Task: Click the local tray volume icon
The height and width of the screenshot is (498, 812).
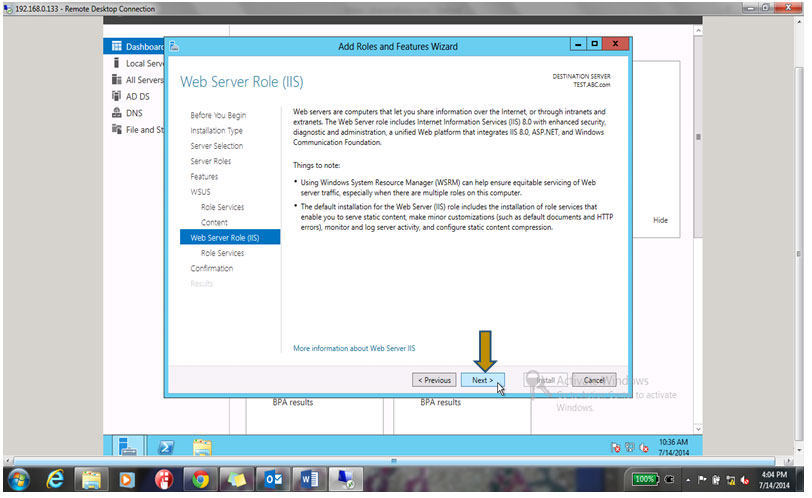Action: coord(745,480)
